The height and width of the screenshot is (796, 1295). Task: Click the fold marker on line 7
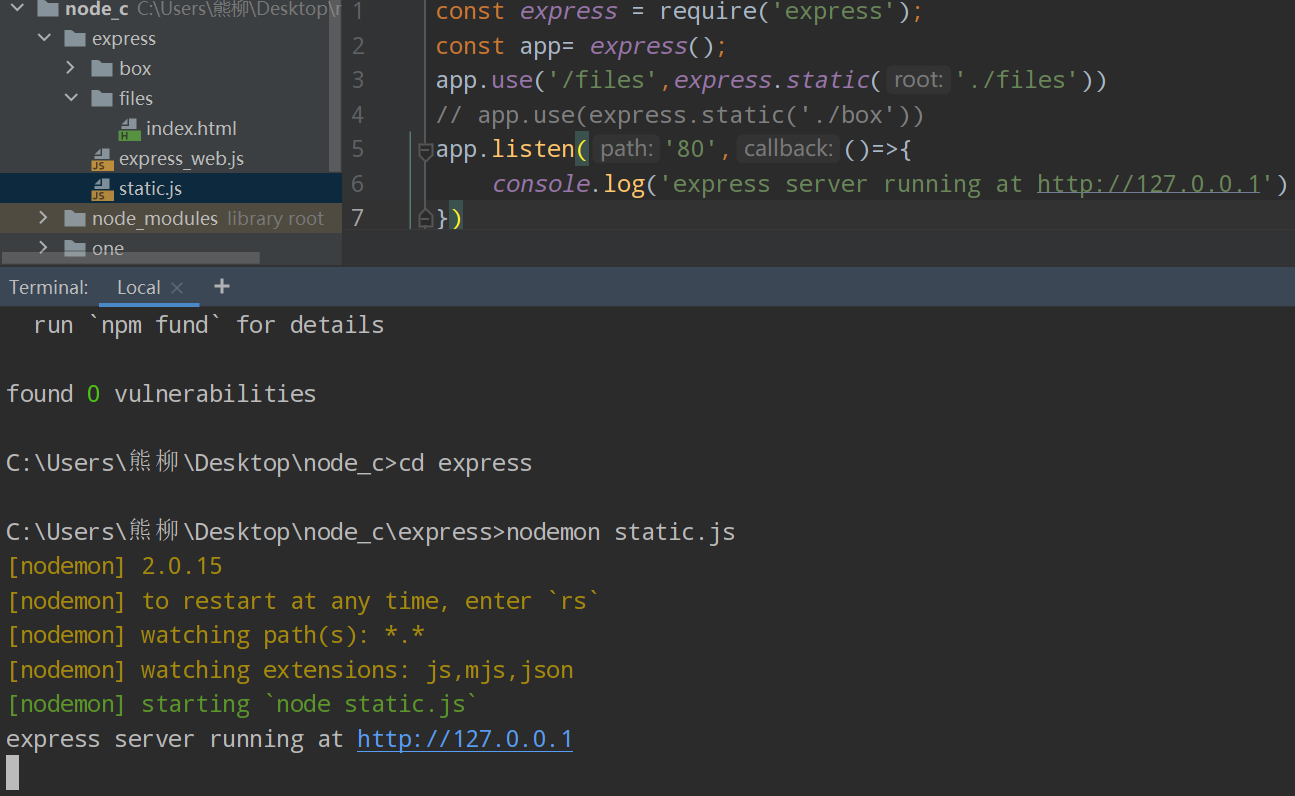[x=425, y=217]
